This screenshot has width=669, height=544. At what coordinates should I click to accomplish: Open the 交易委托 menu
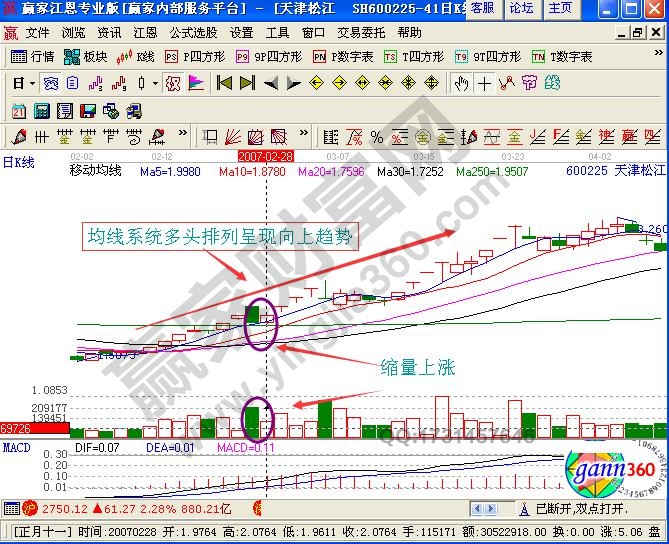point(360,32)
